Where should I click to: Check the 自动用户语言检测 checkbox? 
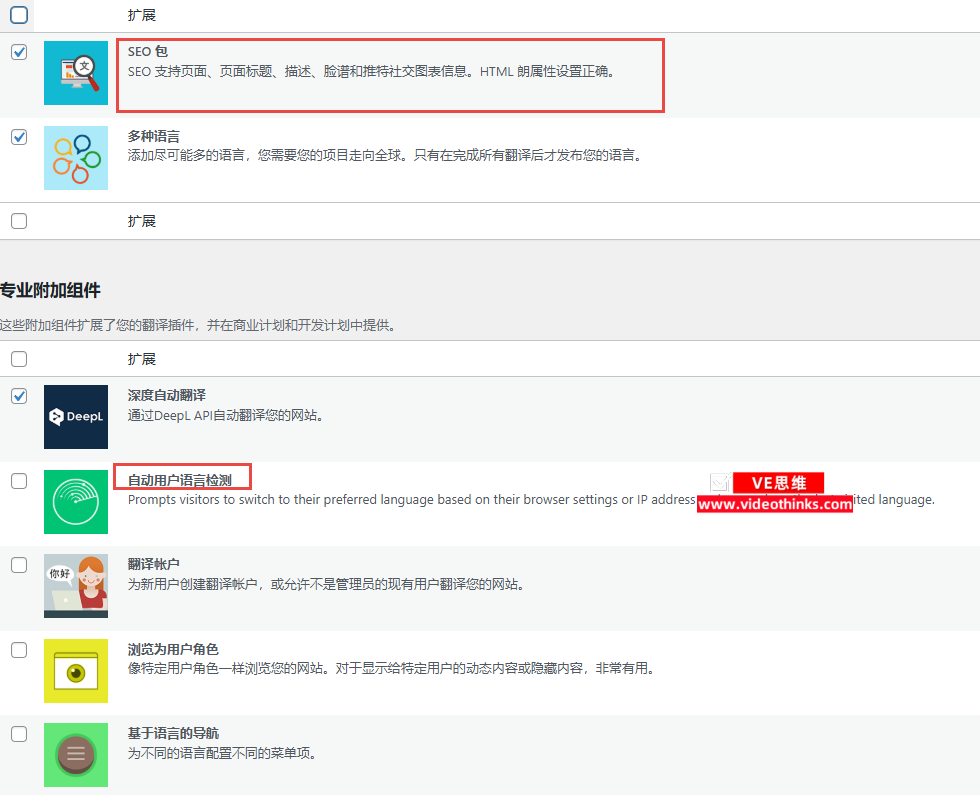[19, 481]
